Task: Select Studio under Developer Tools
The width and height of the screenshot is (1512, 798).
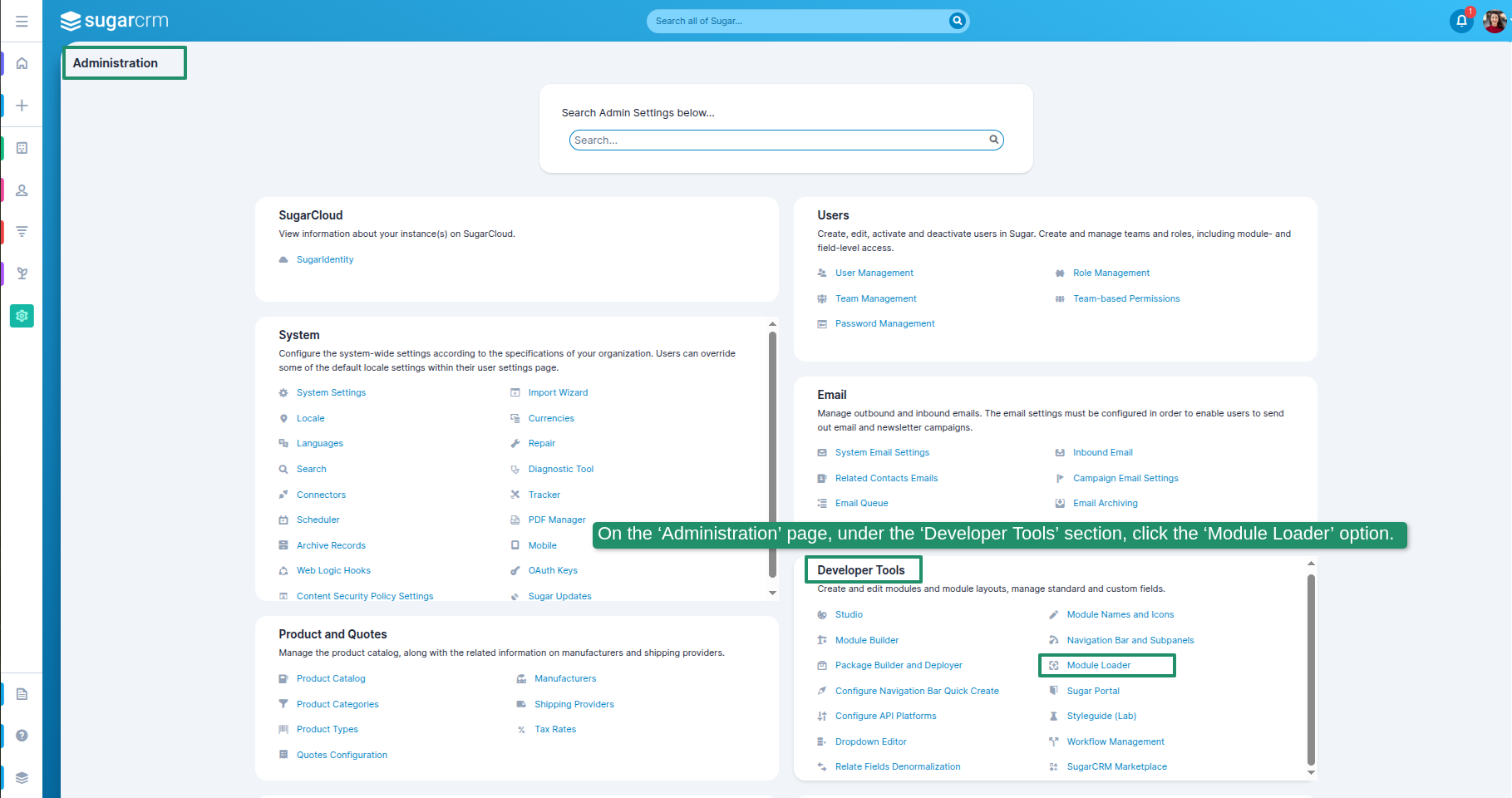Action: pos(849,614)
